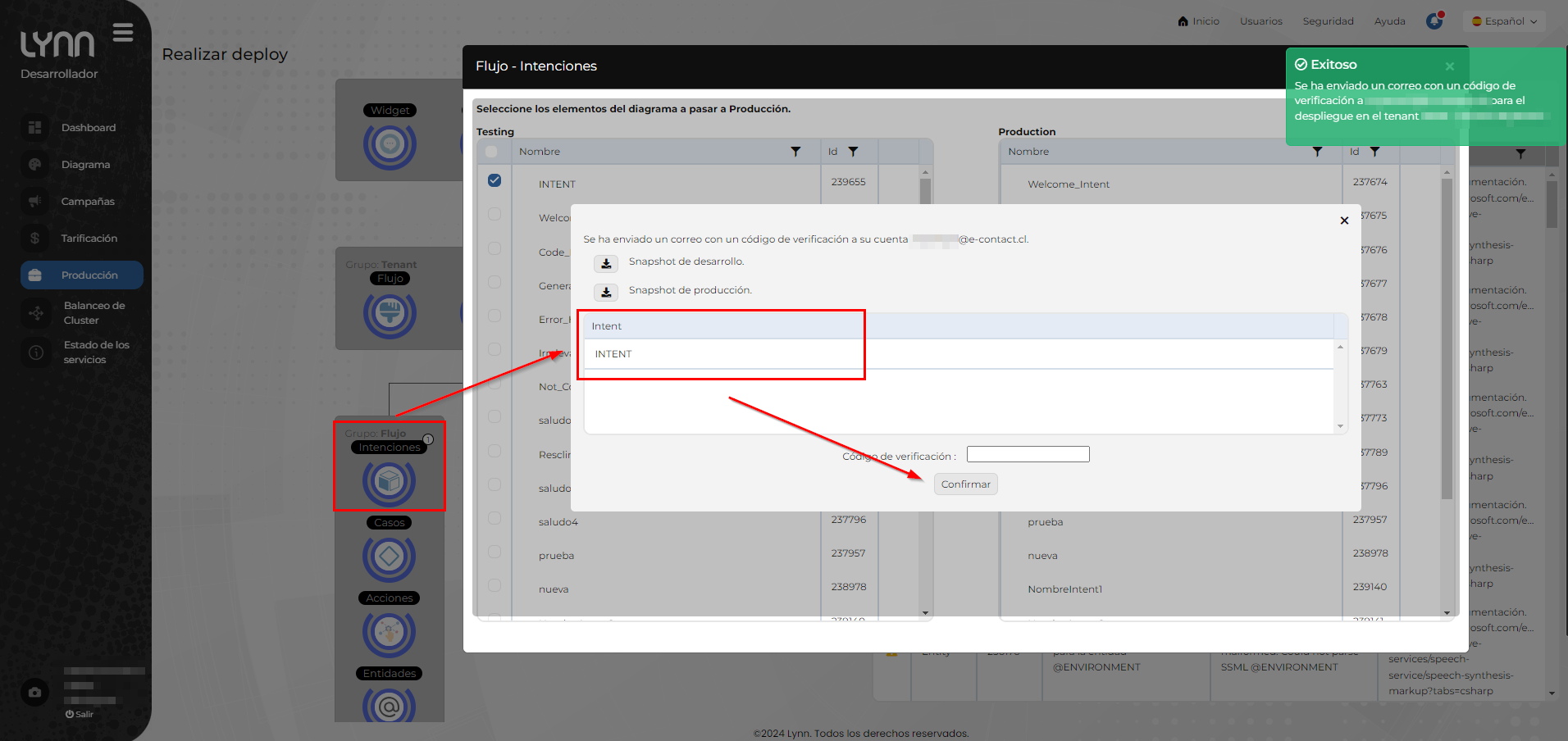The image size is (1568, 741).
Task: Close the verification code dialog
Action: click(1344, 220)
